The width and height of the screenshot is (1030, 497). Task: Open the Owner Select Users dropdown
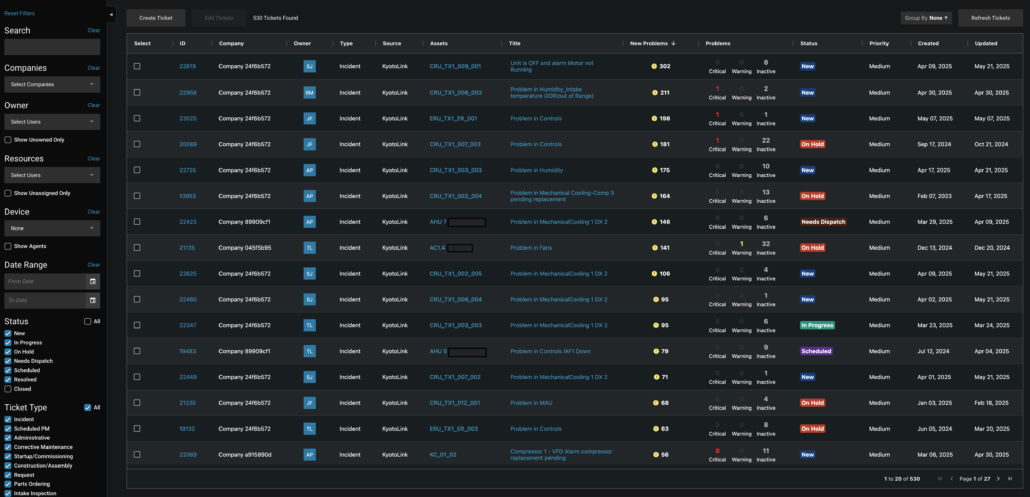[x=52, y=121]
